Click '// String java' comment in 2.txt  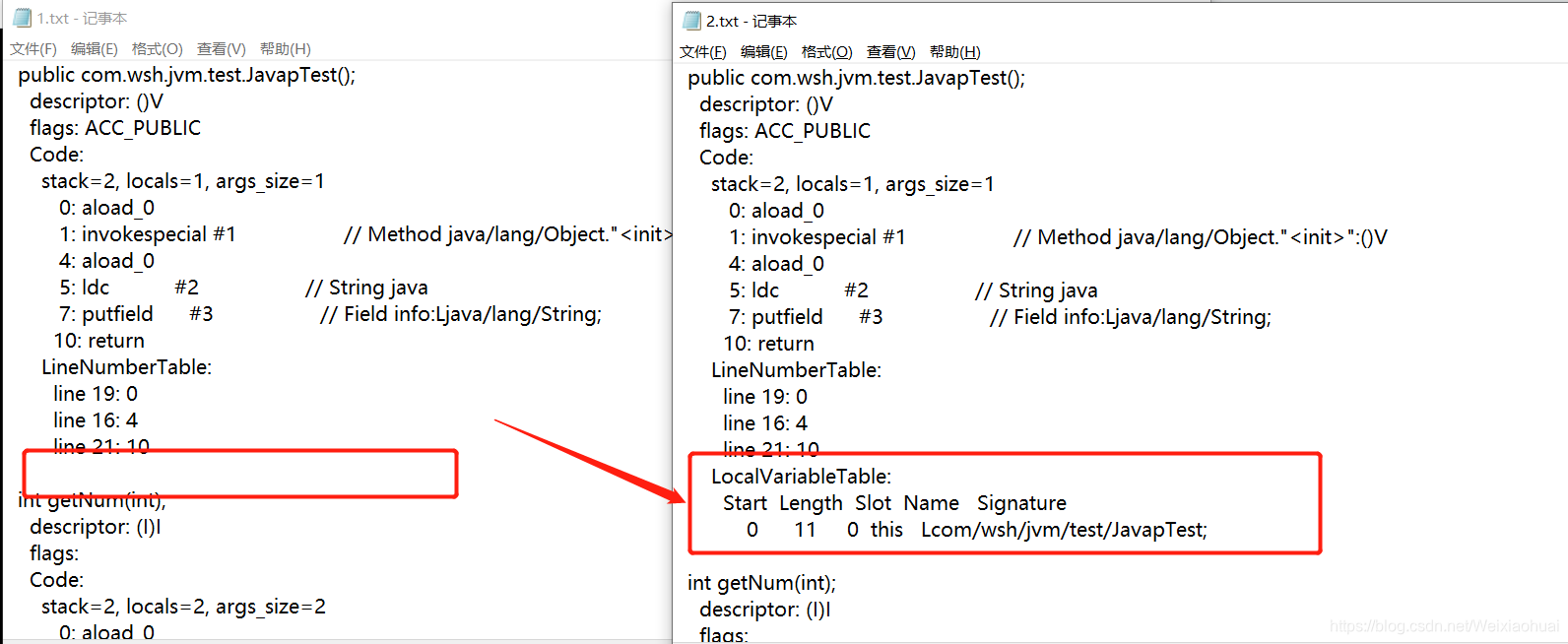(x=1036, y=290)
